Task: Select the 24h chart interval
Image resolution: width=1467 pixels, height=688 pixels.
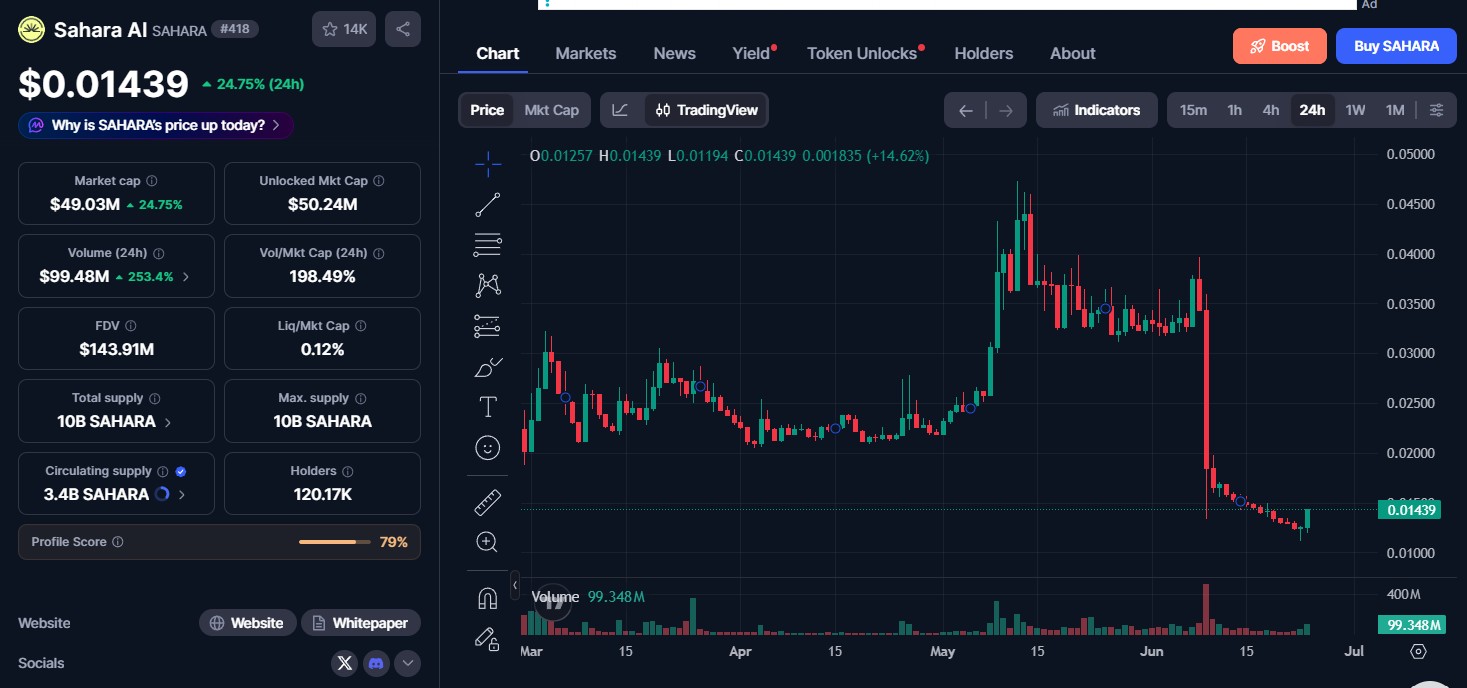Action: [1312, 110]
